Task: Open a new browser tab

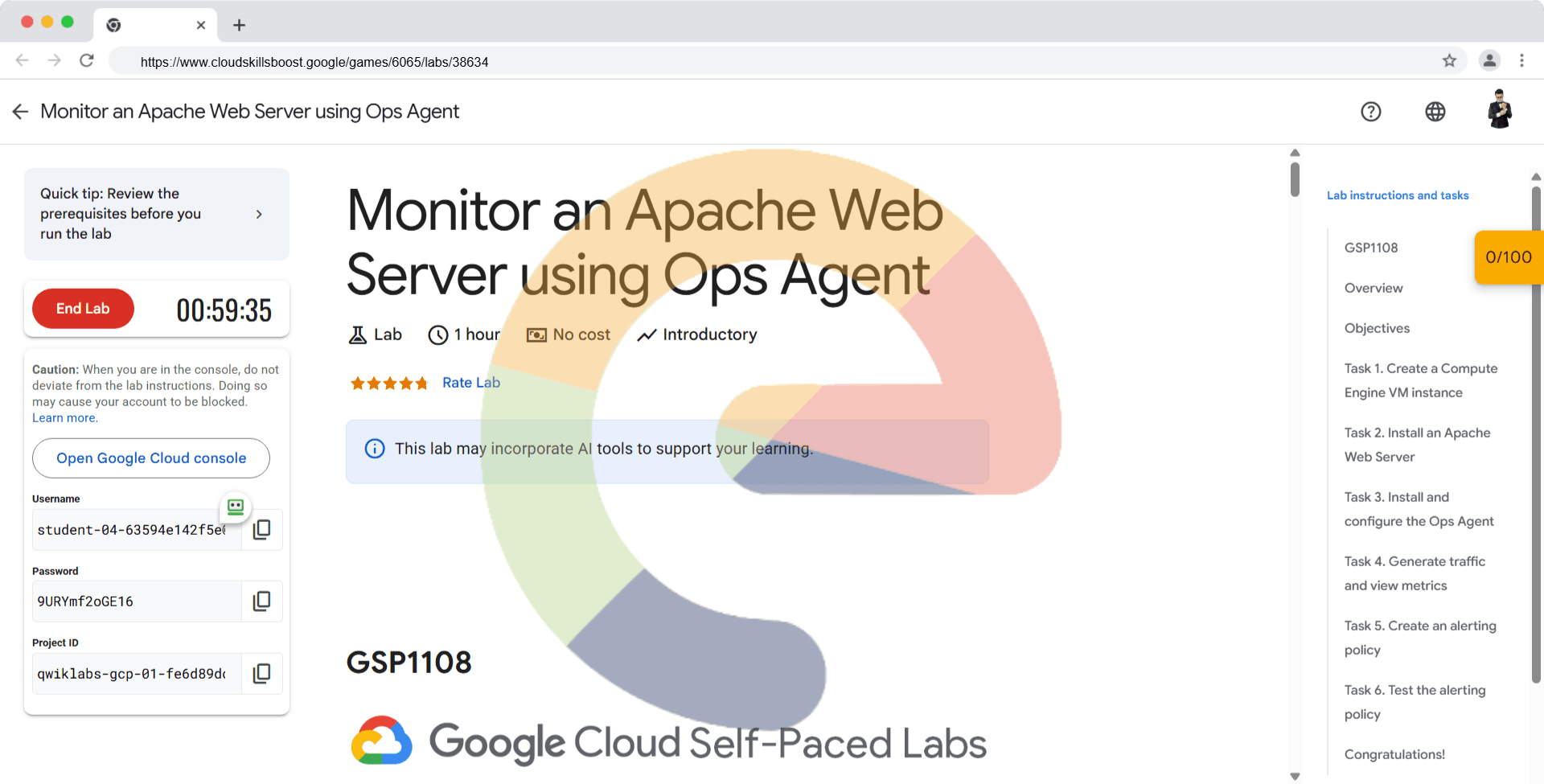Action: pyautogui.click(x=239, y=25)
